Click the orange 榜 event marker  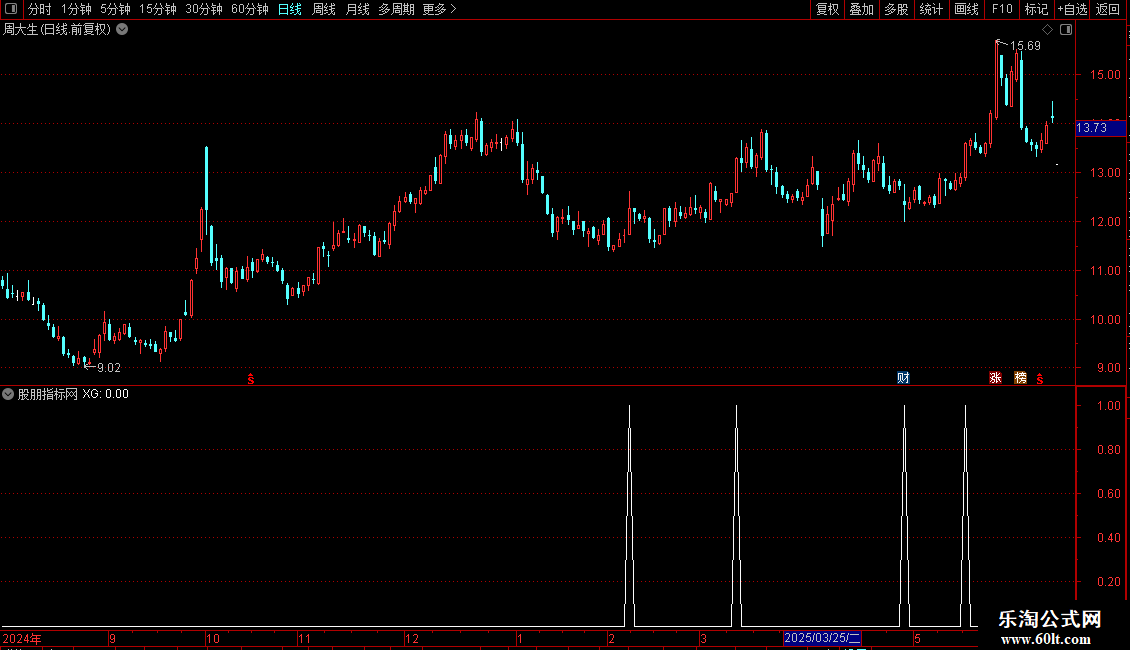point(1020,378)
